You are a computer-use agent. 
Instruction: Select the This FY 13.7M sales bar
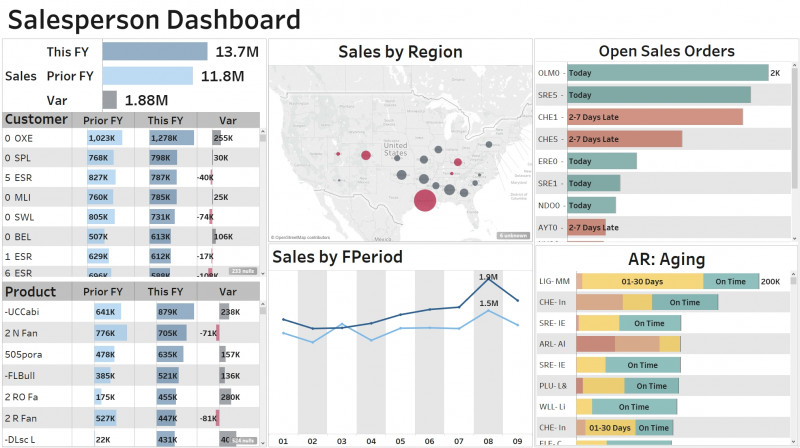tap(155, 52)
